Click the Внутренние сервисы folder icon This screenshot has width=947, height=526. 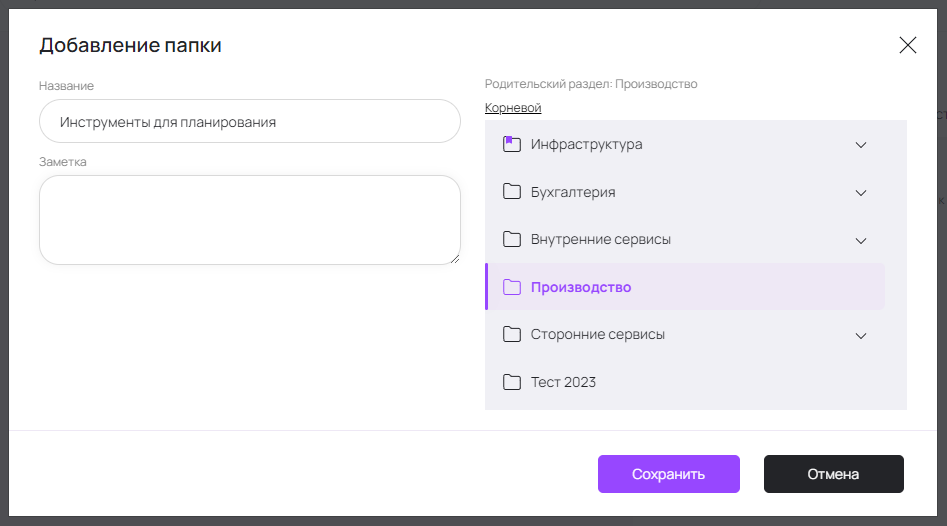pyautogui.click(x=512, y=240)
